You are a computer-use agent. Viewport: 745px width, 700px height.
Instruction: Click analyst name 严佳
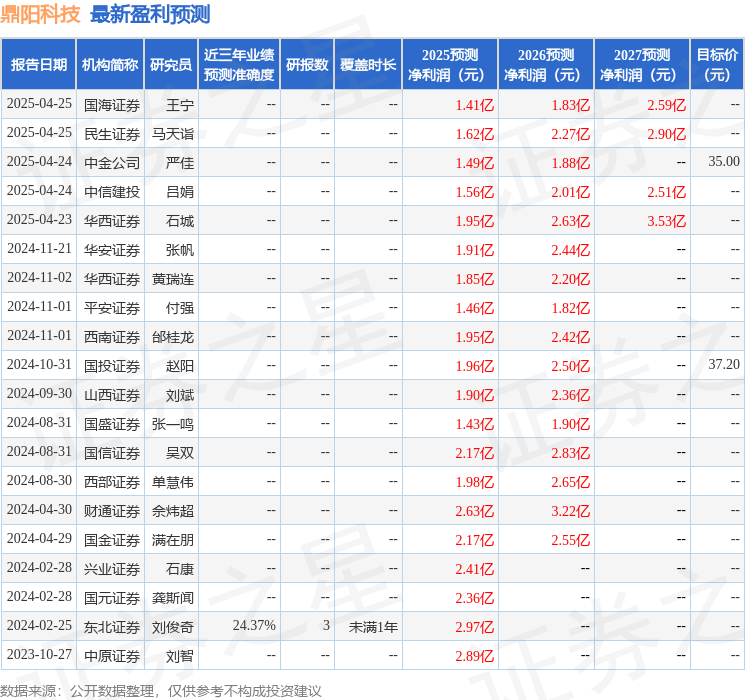click(180, 163)
